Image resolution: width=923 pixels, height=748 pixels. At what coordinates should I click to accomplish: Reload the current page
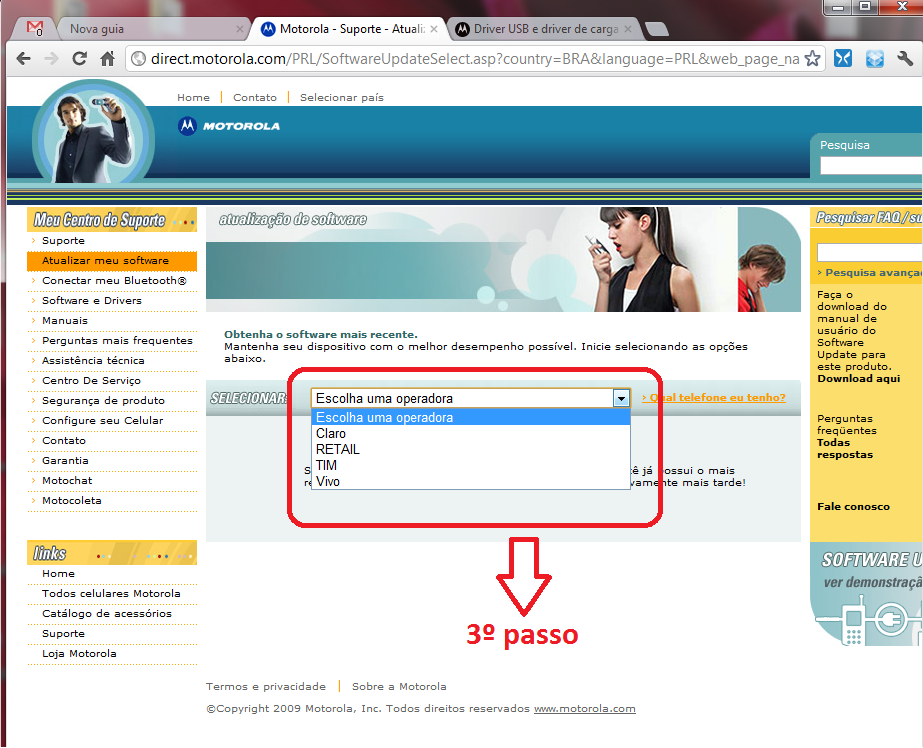79,58
